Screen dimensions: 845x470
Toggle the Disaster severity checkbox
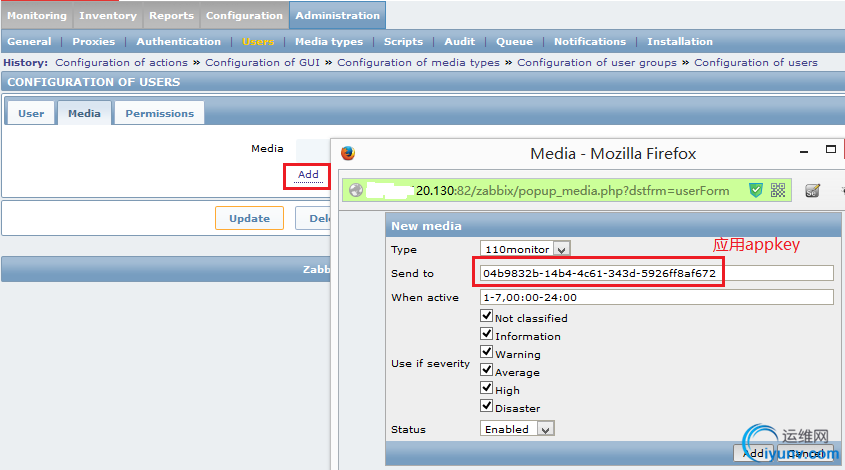click(487, 405)
